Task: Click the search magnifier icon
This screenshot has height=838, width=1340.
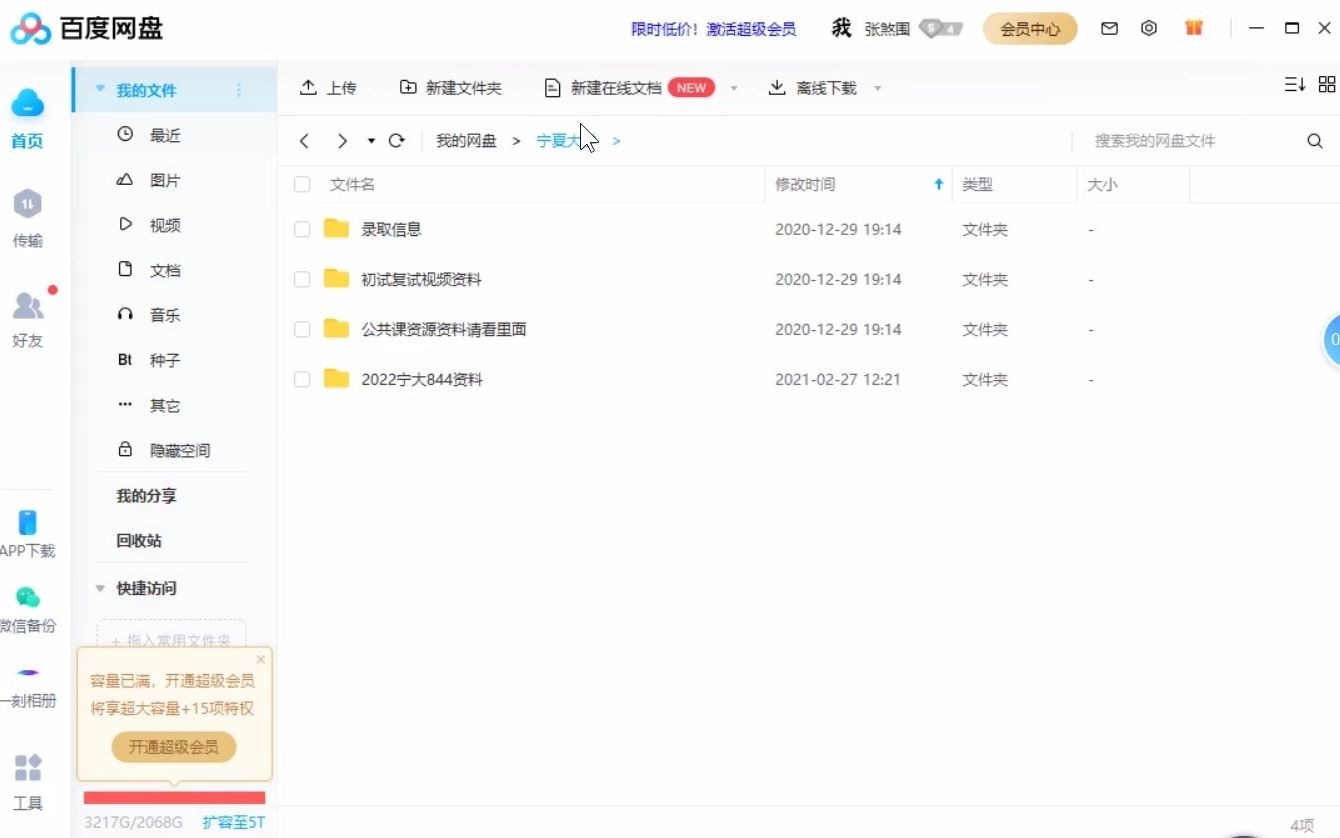Action: 1315,141
